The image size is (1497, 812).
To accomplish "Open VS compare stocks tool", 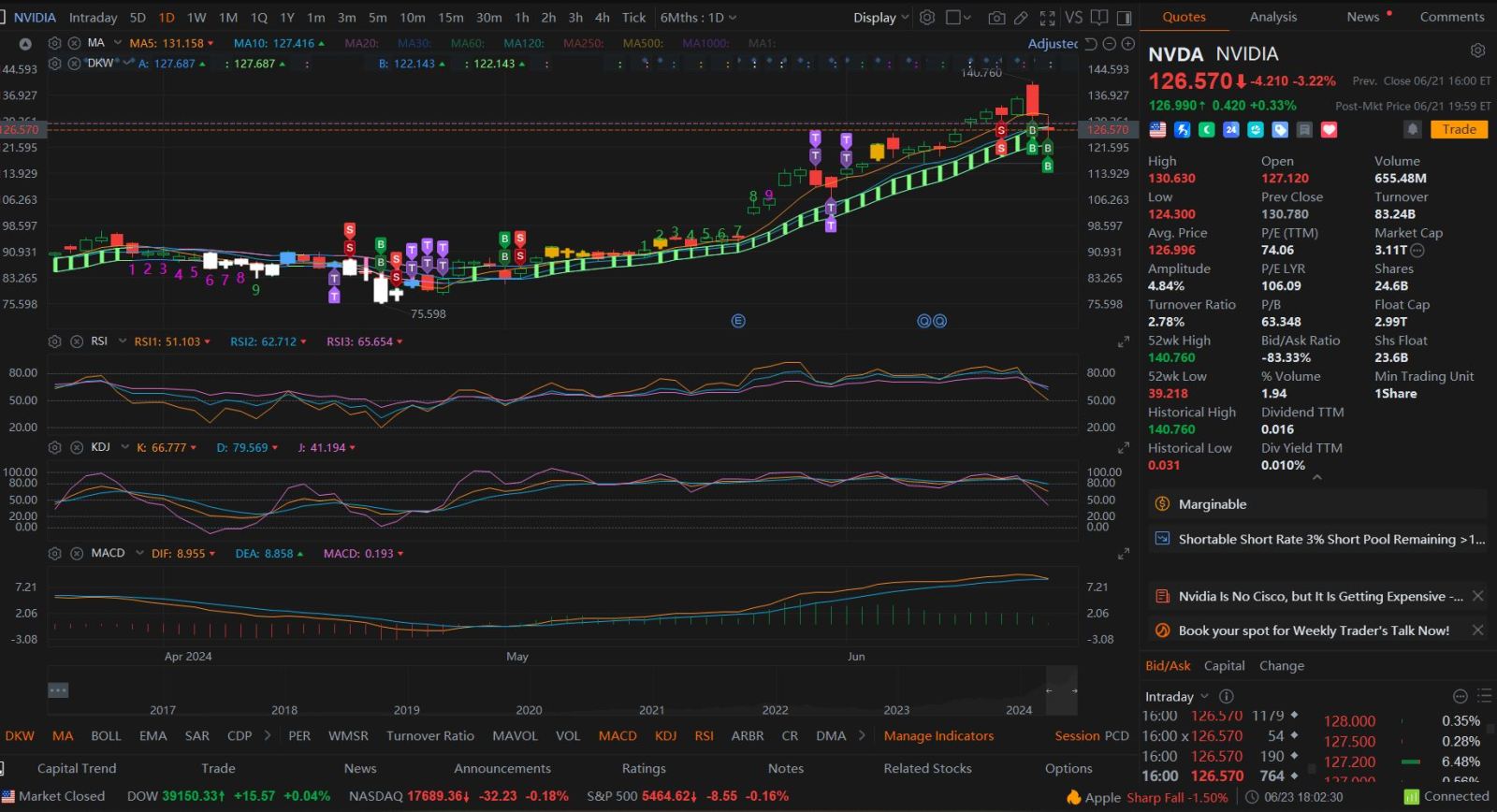I will 1073,18.
